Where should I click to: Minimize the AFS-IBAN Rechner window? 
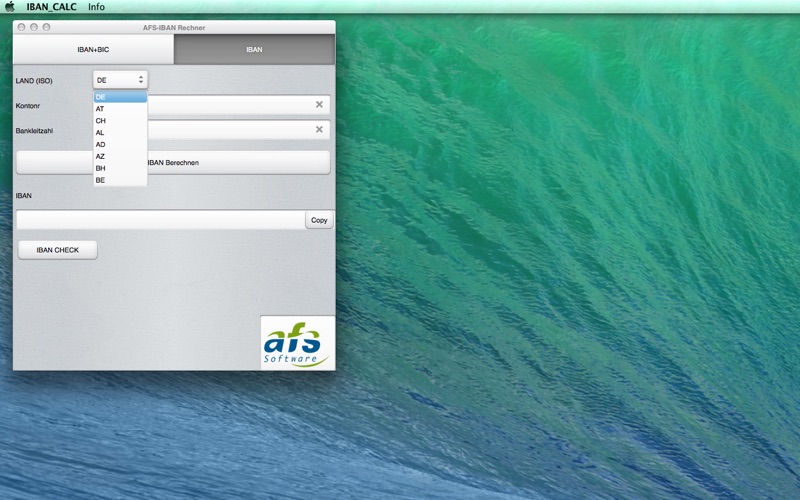tap(34, 27)
